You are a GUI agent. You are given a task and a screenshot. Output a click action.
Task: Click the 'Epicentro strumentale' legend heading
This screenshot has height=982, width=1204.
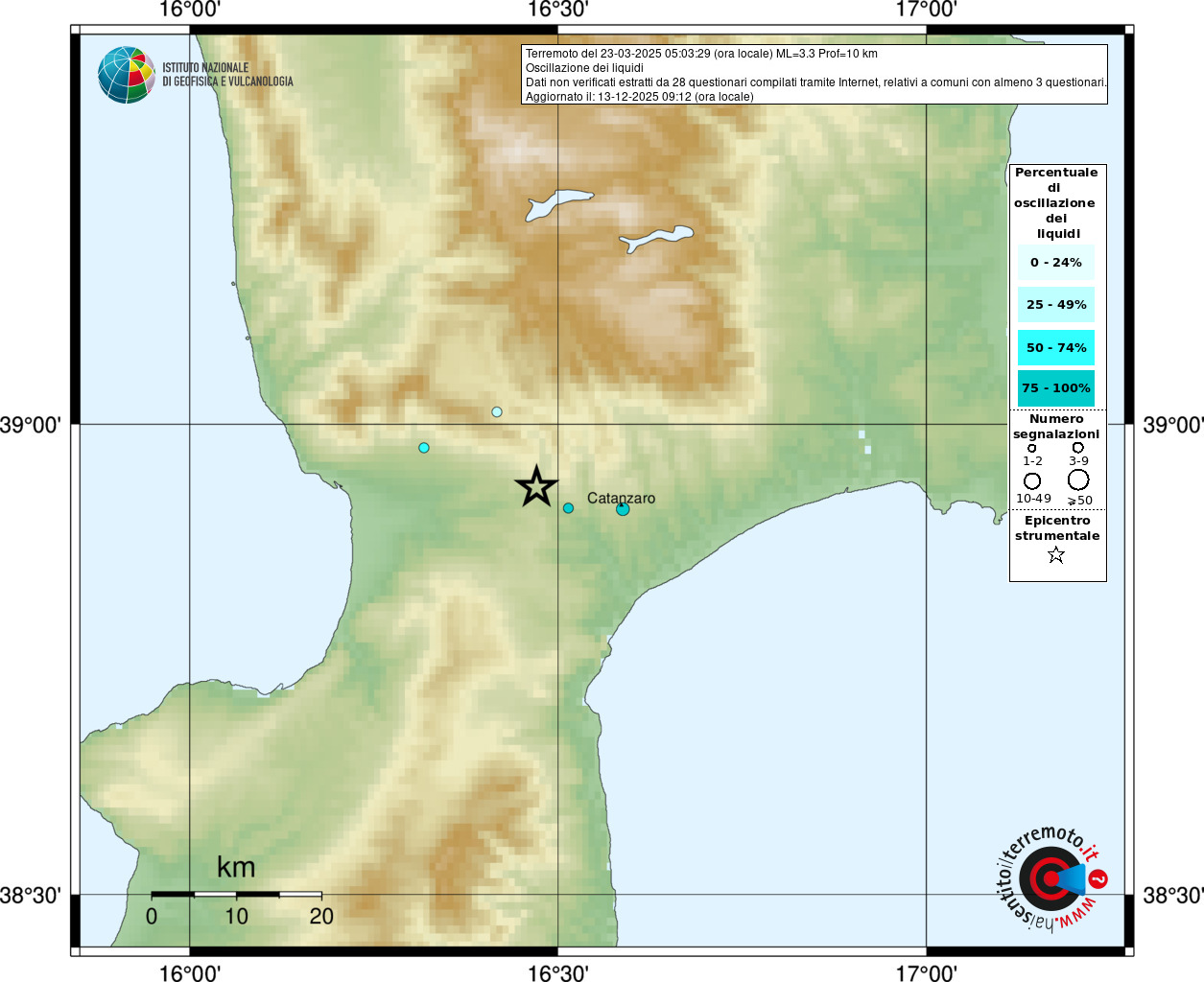(x=1057, y=528)
